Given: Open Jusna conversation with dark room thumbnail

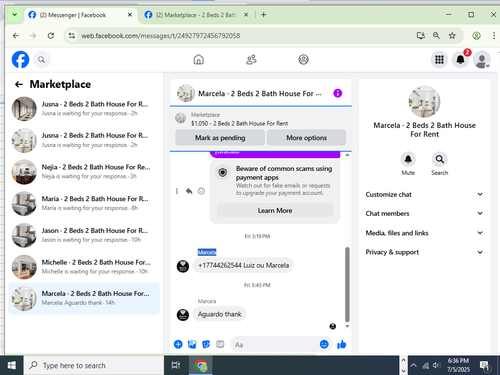Looking at the screenshot, I should click(x=84, y=109).
